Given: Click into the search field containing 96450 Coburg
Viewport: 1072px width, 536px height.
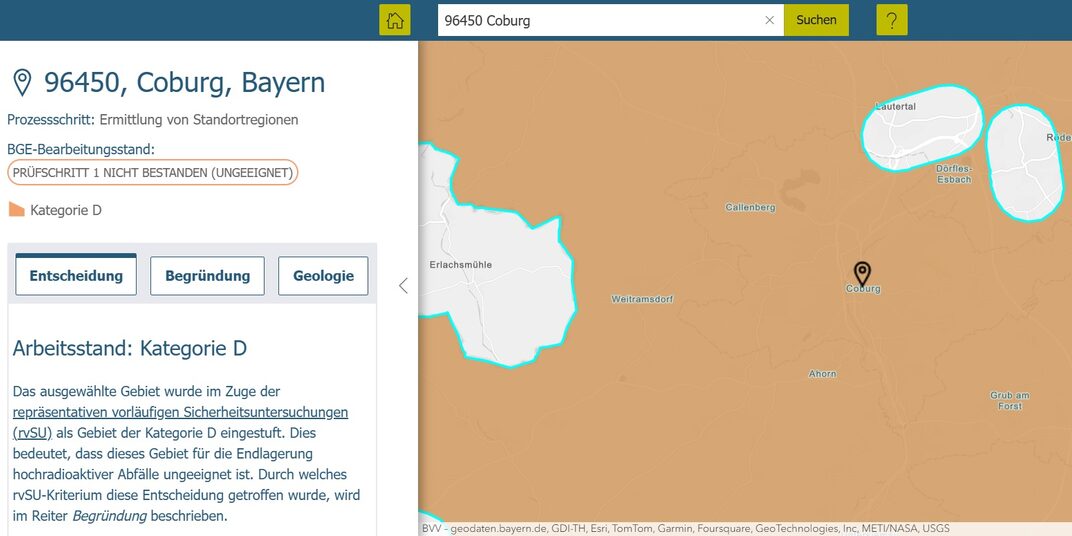Looking at the screenshot, I should coord(600,20).
